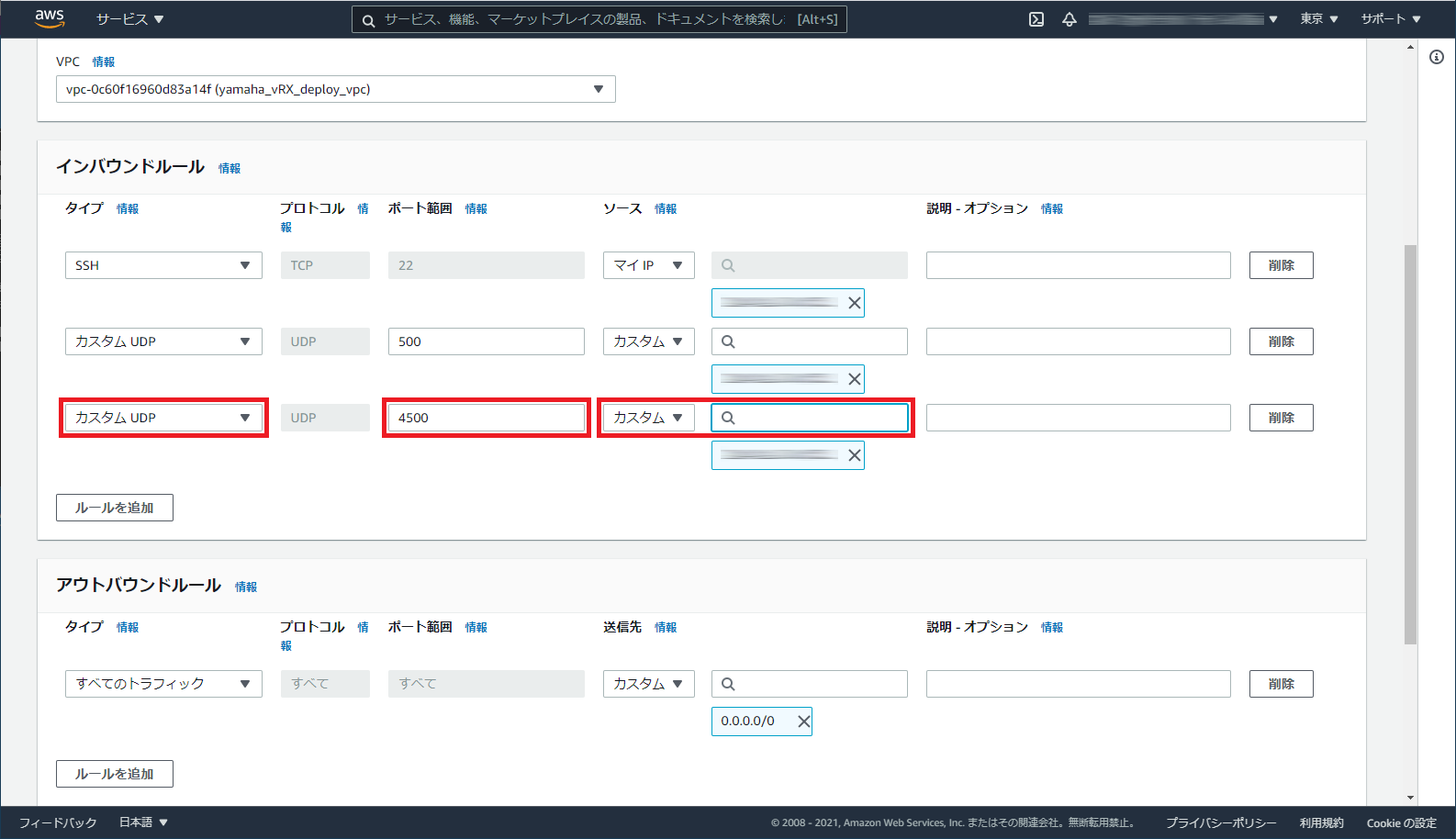Open the 東京 region menu

(x=1318, y=19)
